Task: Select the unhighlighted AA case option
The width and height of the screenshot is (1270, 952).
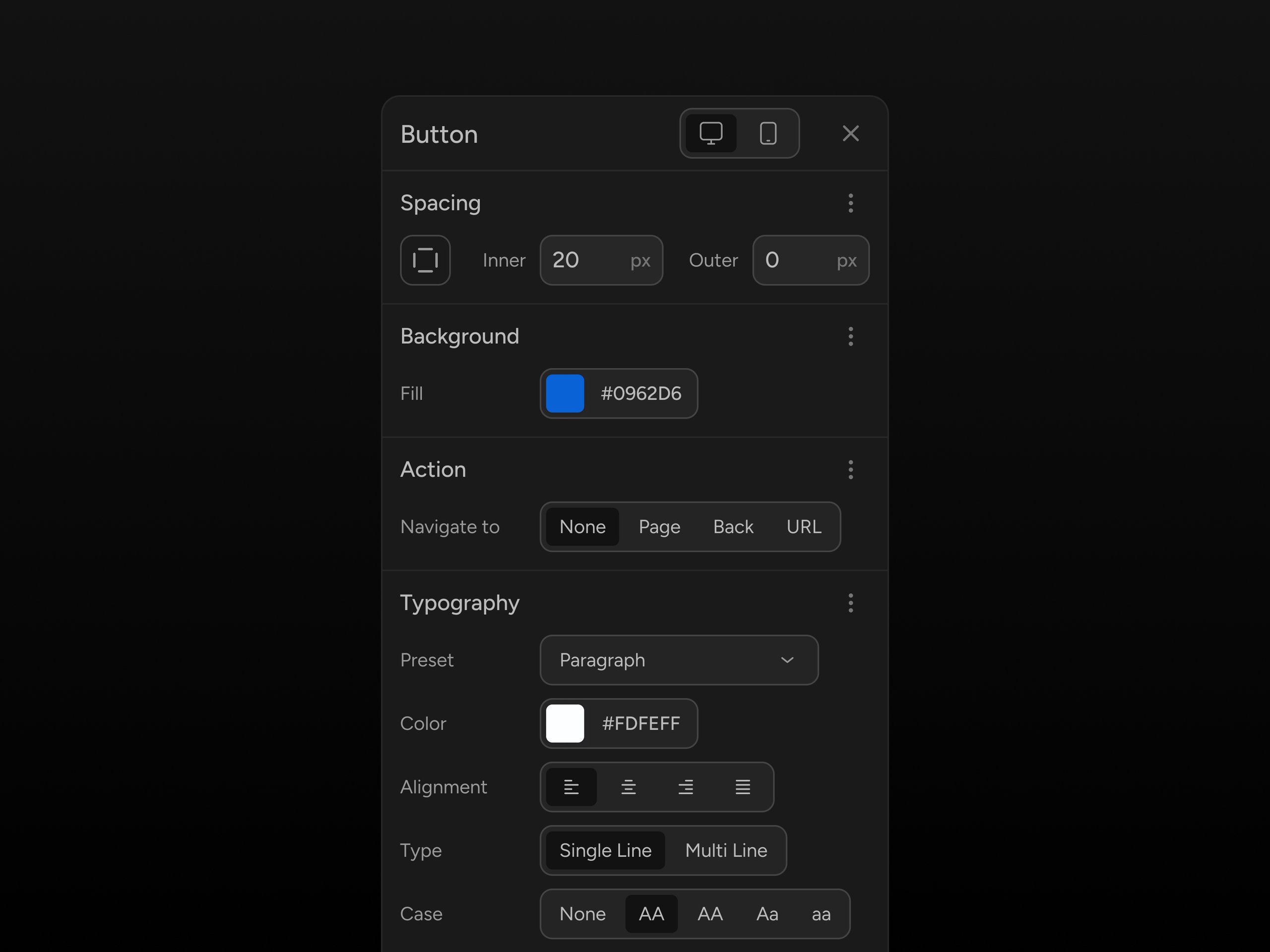Action: [710, 914]
